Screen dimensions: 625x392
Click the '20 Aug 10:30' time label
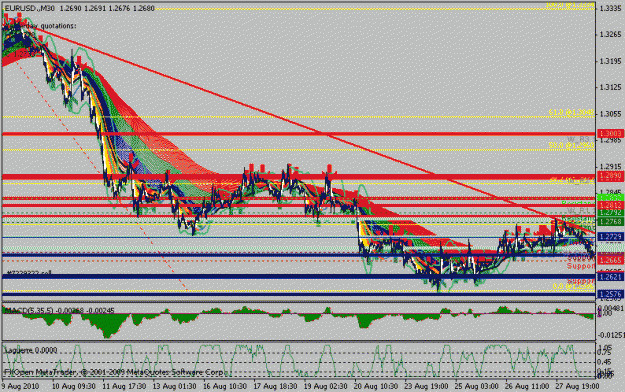pos(376,386)
